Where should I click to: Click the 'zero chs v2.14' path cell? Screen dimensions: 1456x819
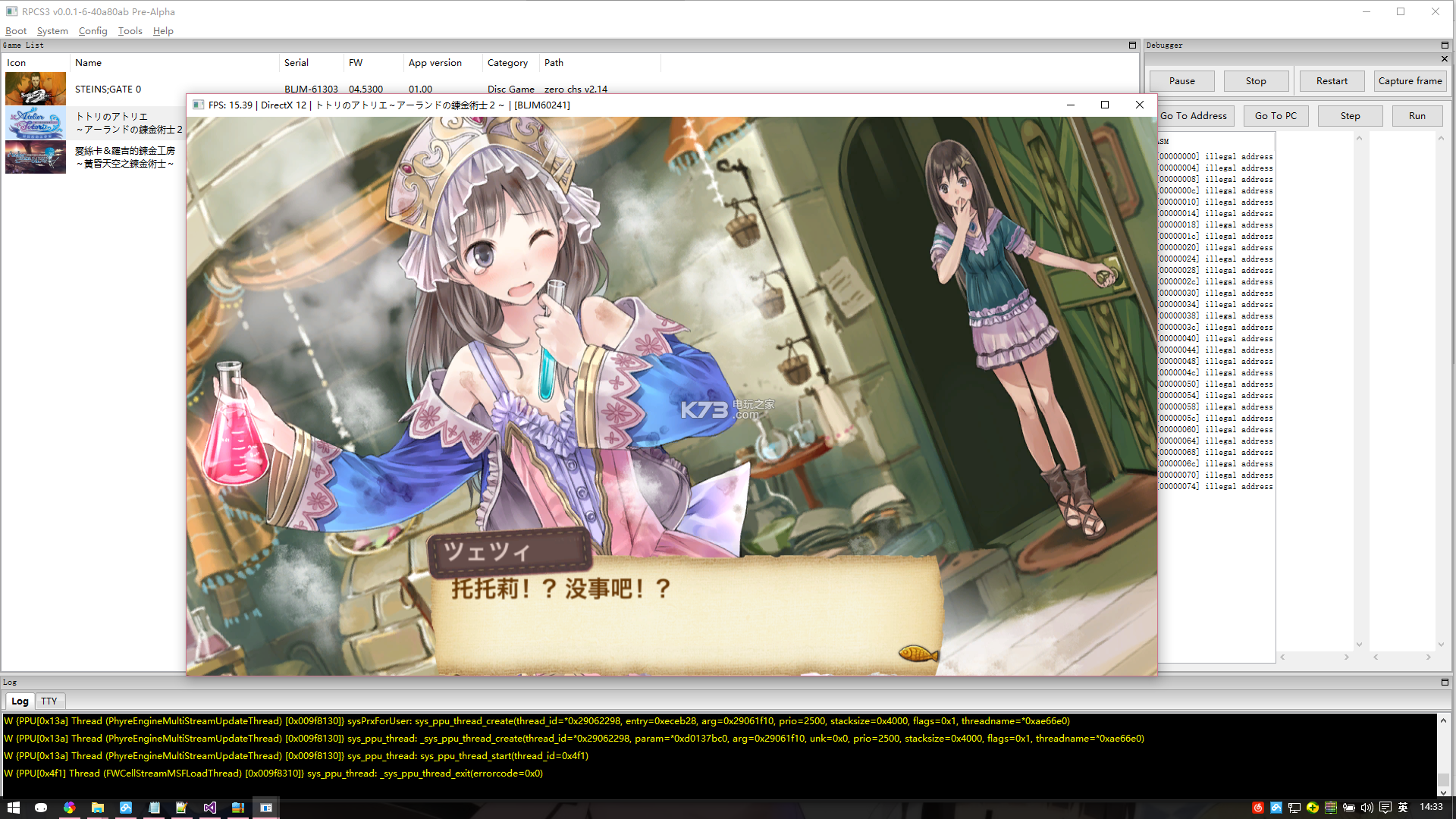point(576,89)
